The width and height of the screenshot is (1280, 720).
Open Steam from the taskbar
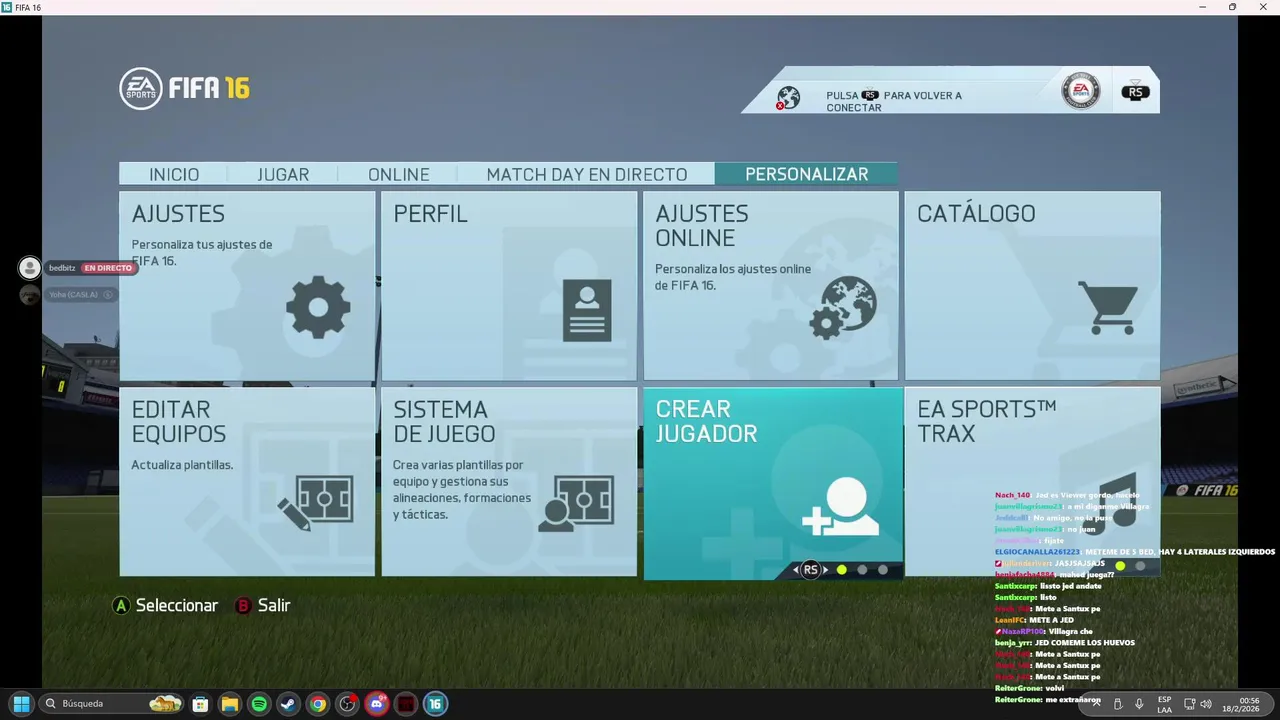coord(288,704)
